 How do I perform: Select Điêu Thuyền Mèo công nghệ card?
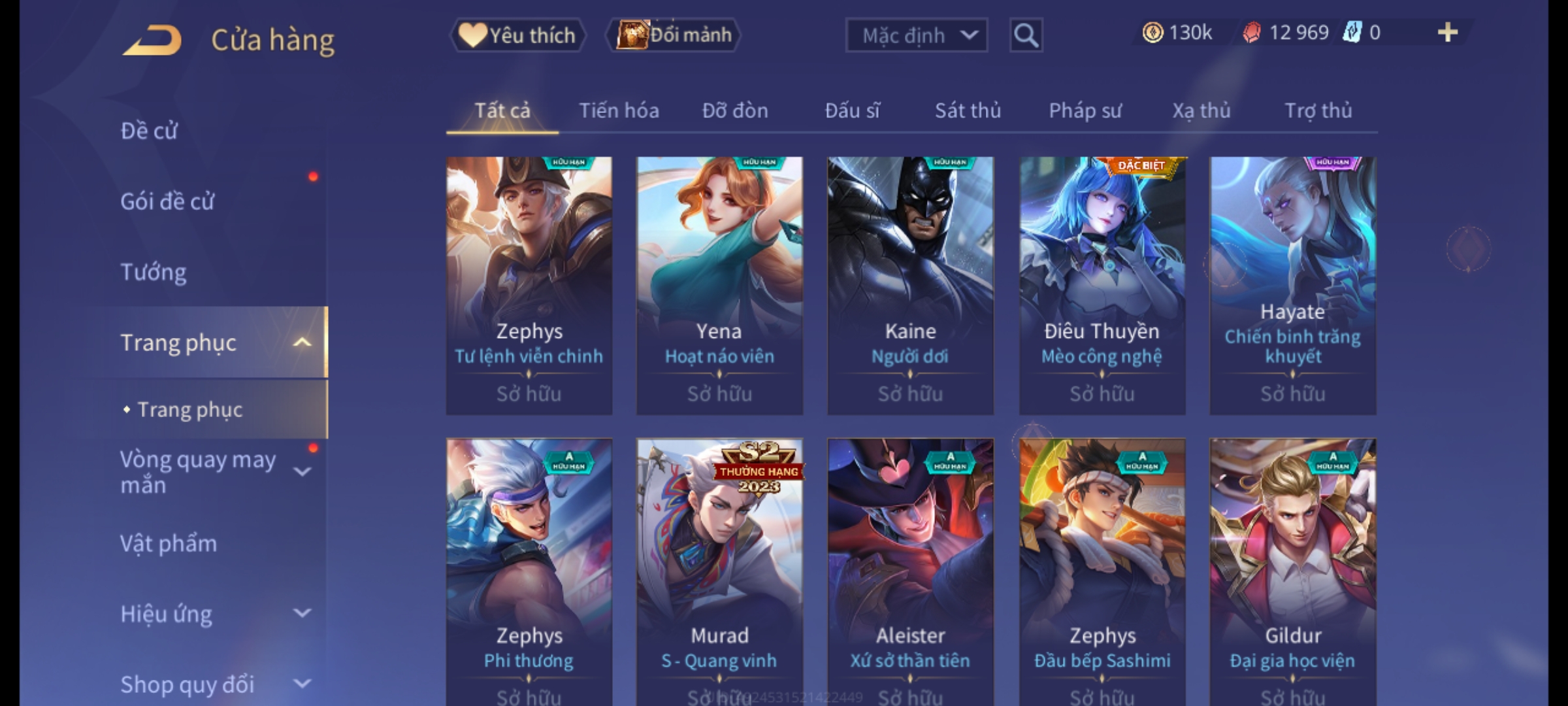[x=1102, y=286]
